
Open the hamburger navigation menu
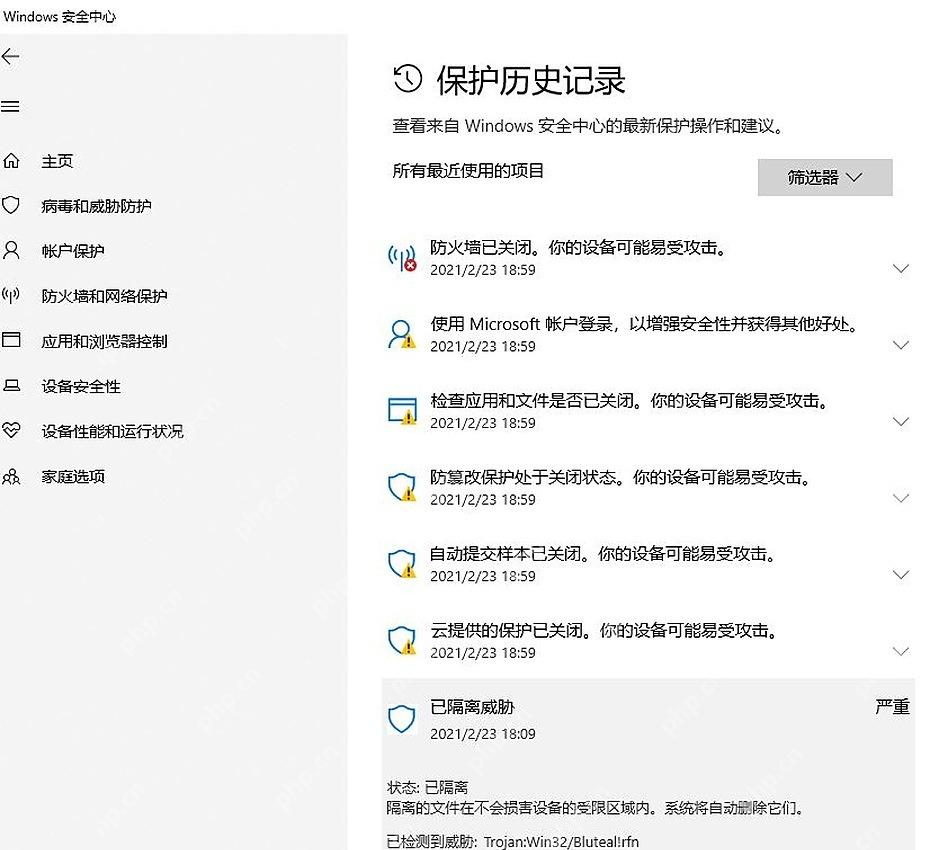pyautogui.click(x=10, y=107)
